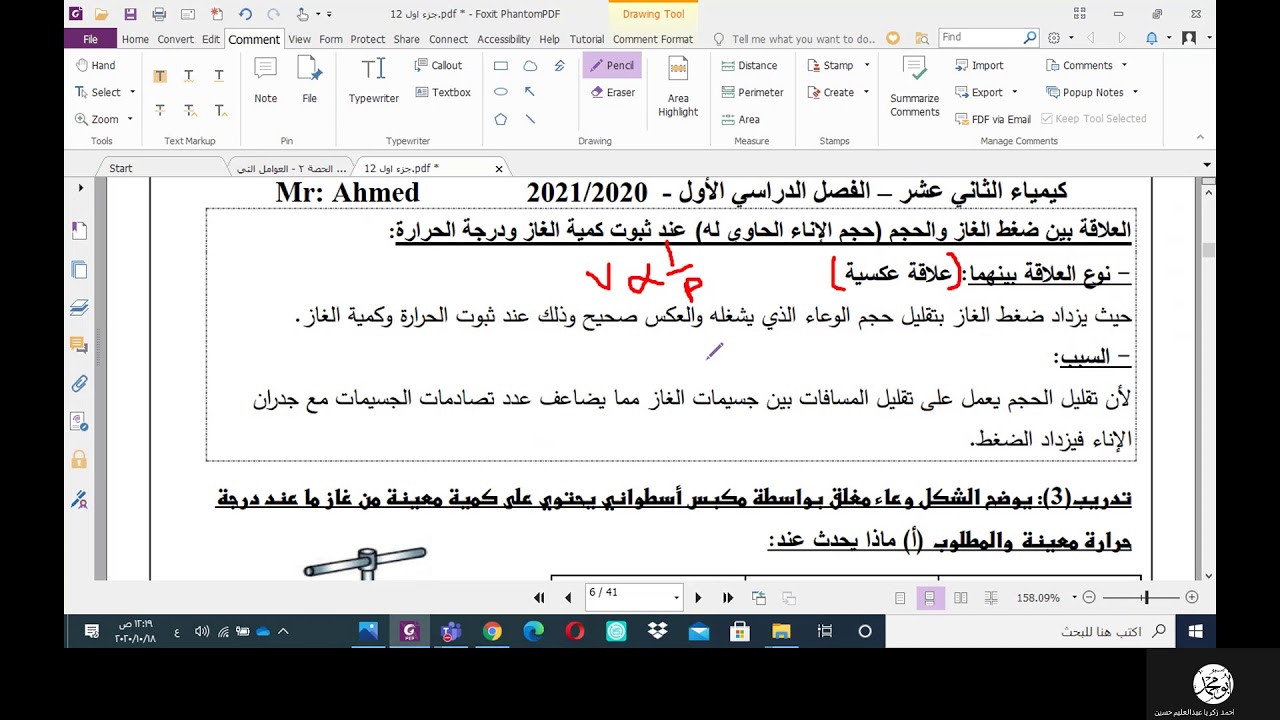
Task: Choose the Polygon drawing tool
Action: [x=500, y=119]
